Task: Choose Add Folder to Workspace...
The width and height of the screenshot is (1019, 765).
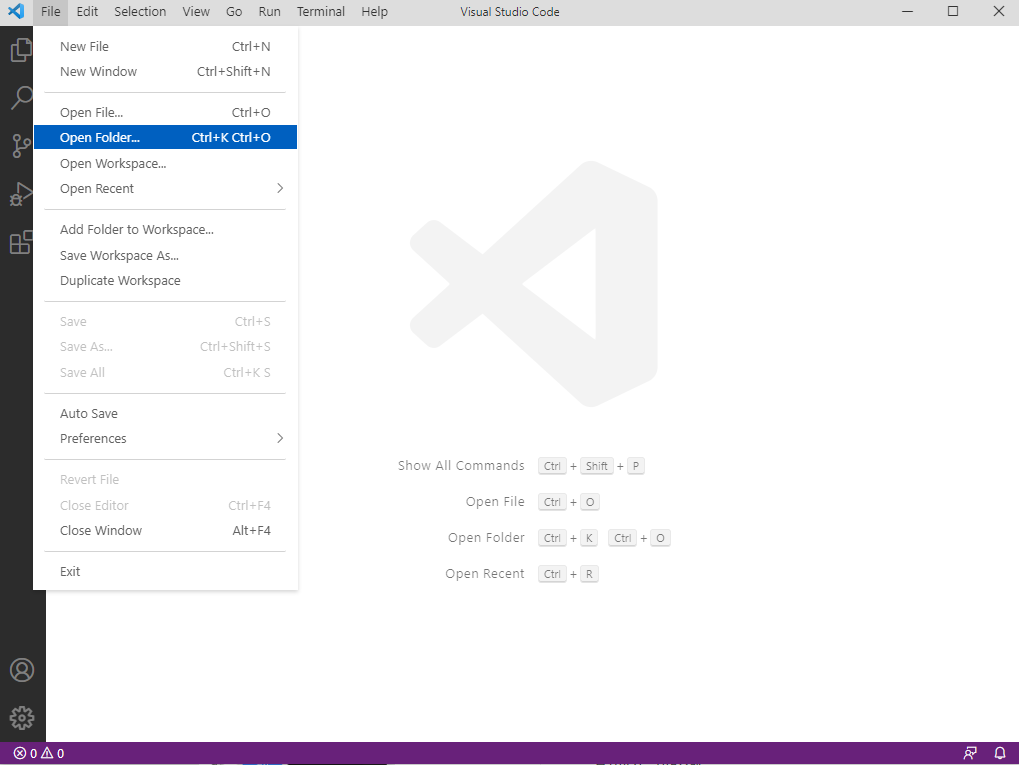Action: (x=165, y=229)
